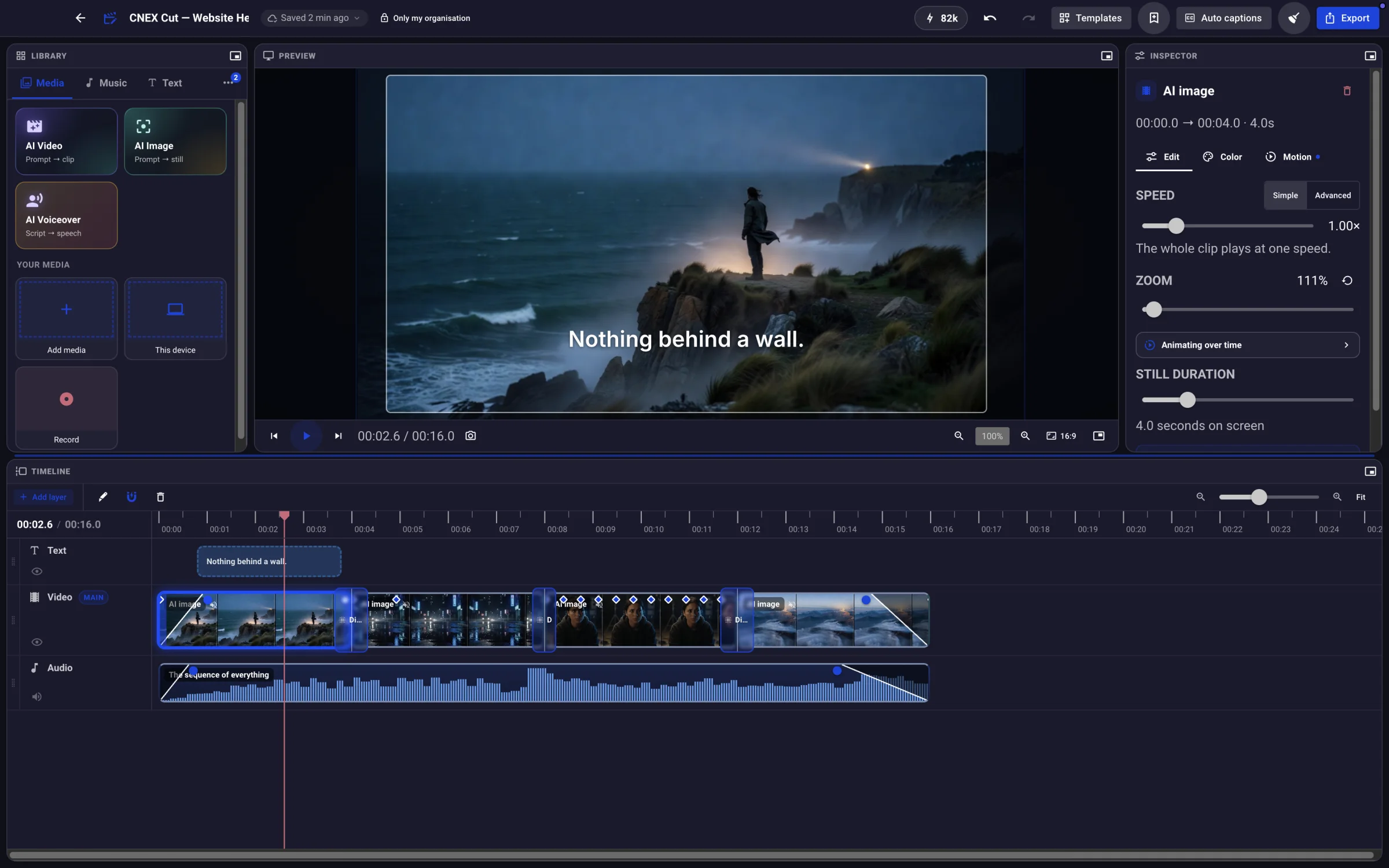The image size is (1389, 868).
Task: Zoom in the timeline
Action: click(1337, 497)
